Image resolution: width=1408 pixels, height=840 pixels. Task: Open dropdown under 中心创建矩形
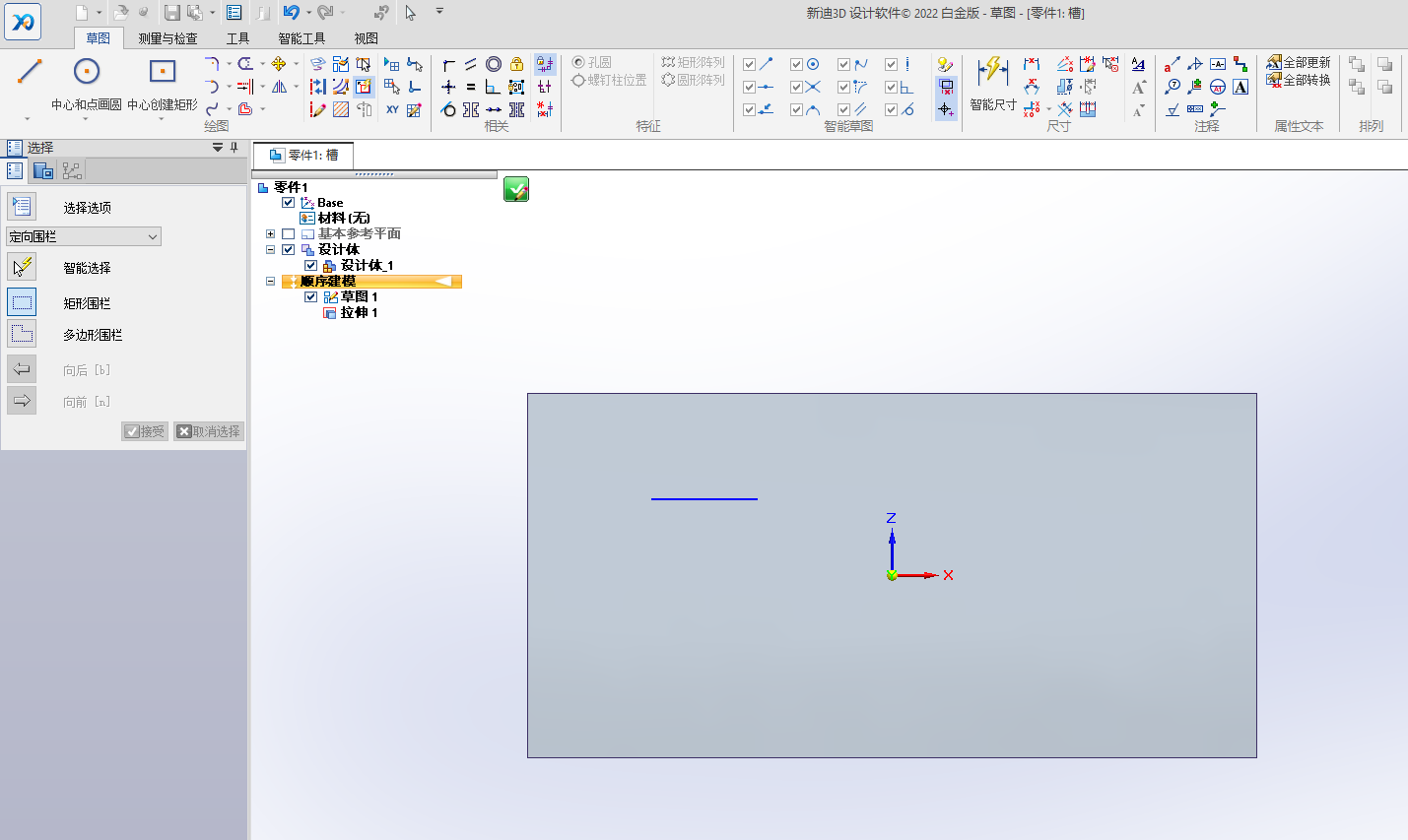point(162,119)
